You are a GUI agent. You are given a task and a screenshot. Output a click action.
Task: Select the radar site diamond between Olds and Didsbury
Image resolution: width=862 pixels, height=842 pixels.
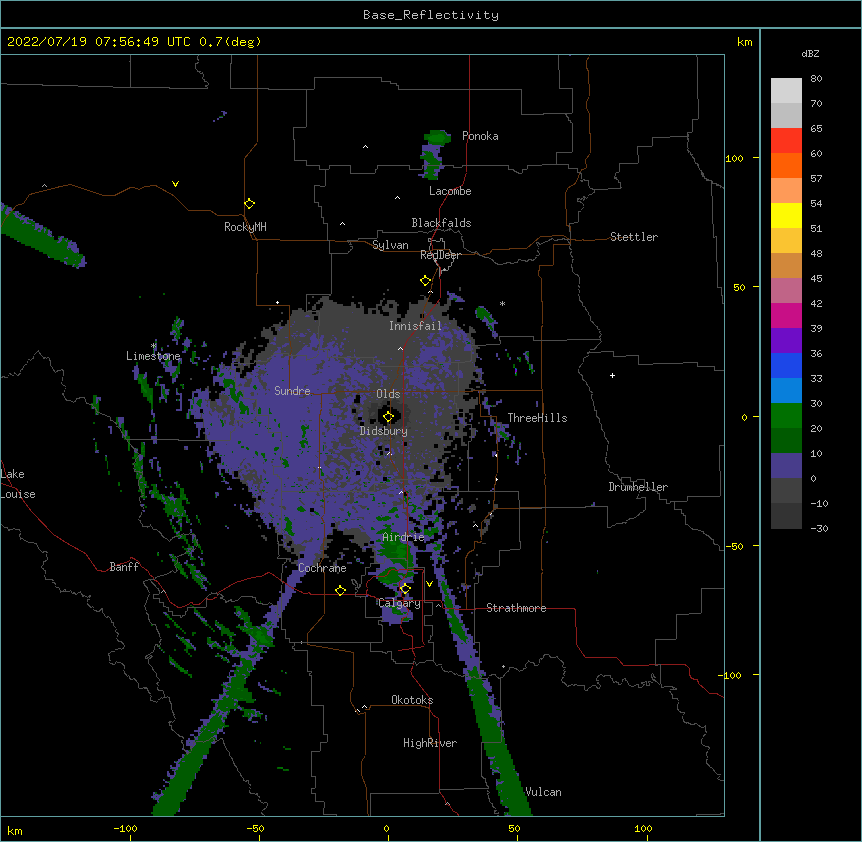(x=389, y=417)
